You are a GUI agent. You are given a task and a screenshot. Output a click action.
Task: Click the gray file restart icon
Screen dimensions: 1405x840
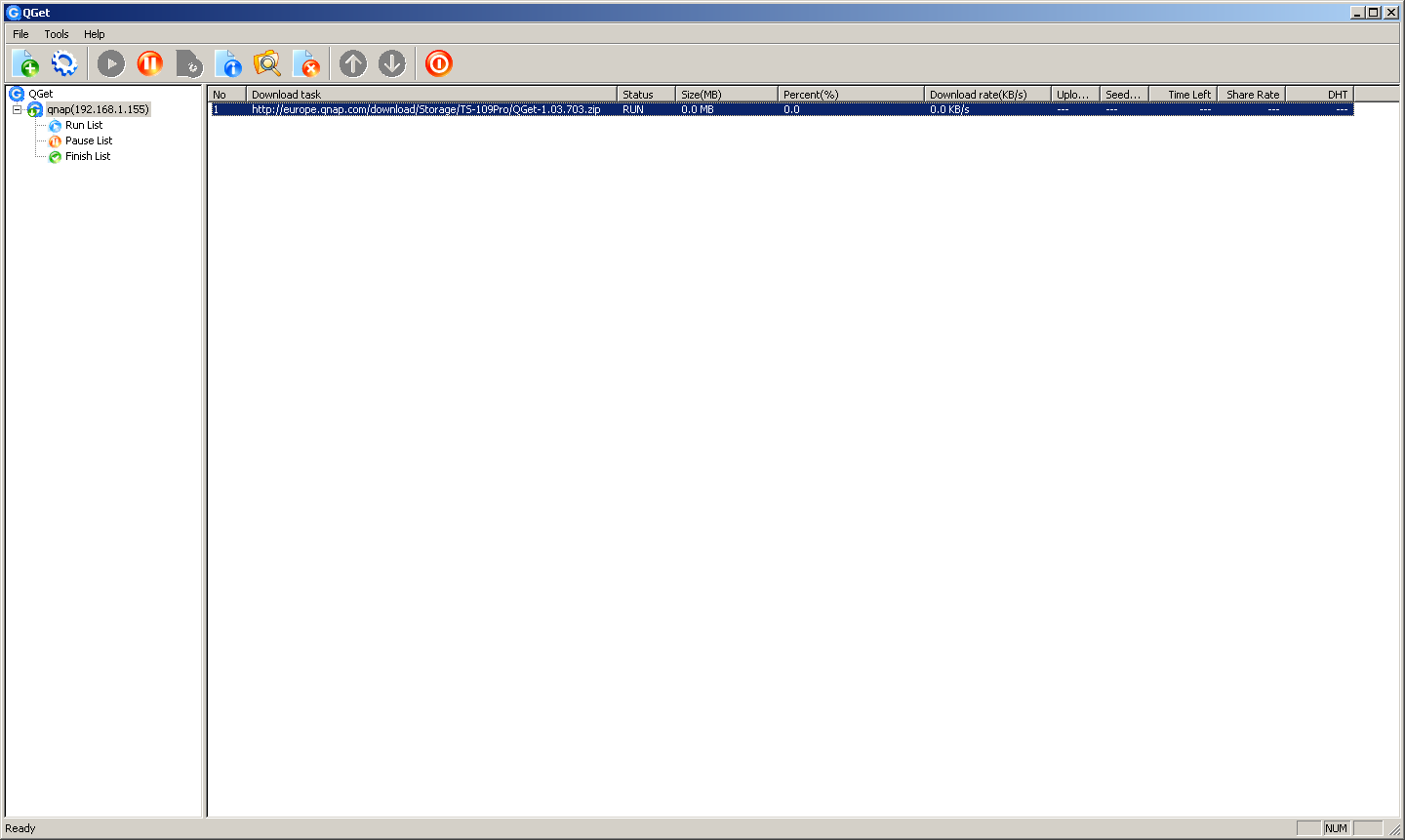click(x=189, y=64)
